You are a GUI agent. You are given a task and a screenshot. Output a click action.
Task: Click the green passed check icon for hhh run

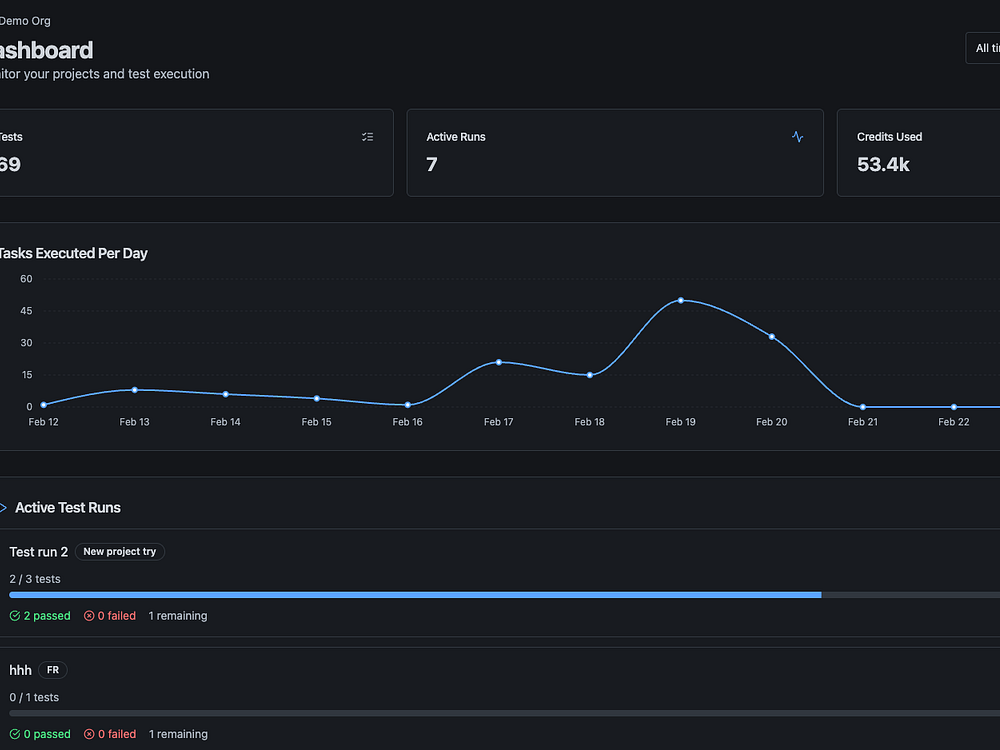[15, 734]
